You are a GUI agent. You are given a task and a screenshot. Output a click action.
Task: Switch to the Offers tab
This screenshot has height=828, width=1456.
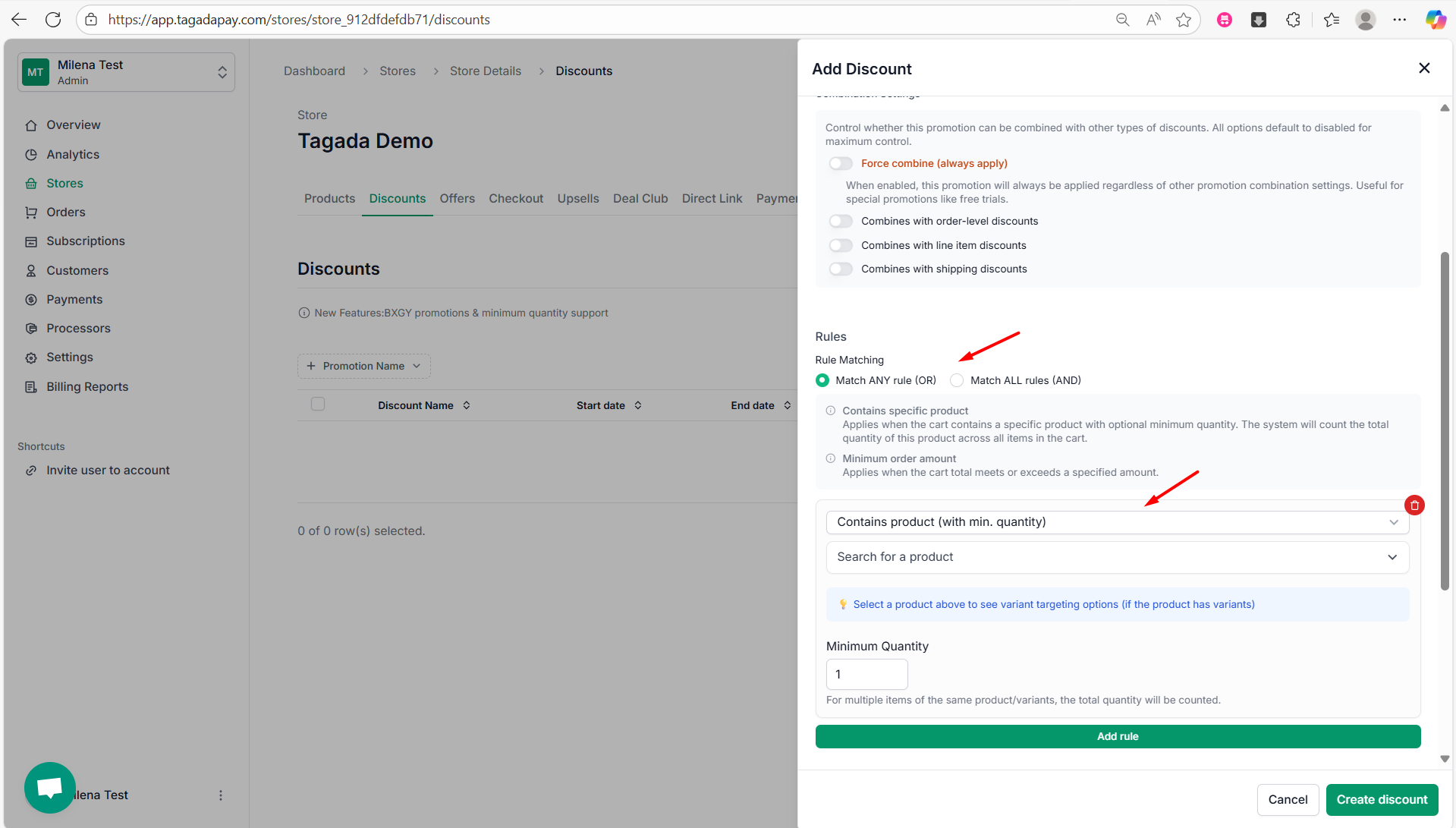point(457,199)
